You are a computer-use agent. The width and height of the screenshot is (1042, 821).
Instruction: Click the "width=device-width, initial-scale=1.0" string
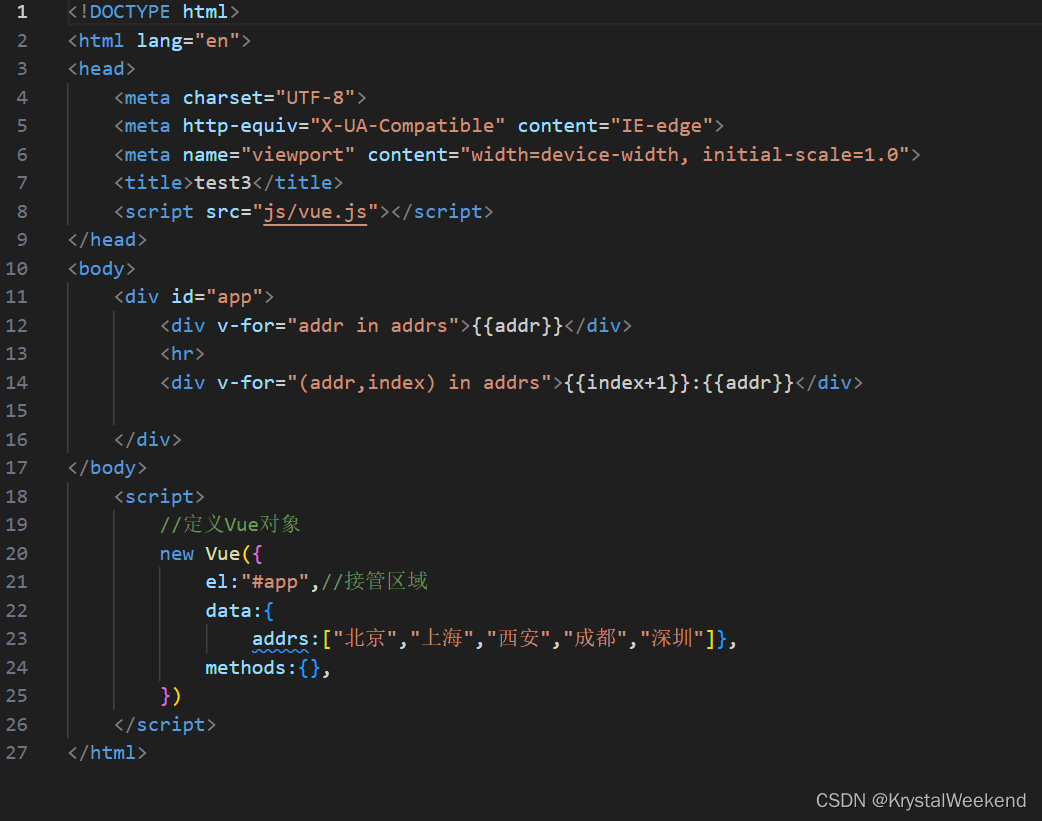684,154
